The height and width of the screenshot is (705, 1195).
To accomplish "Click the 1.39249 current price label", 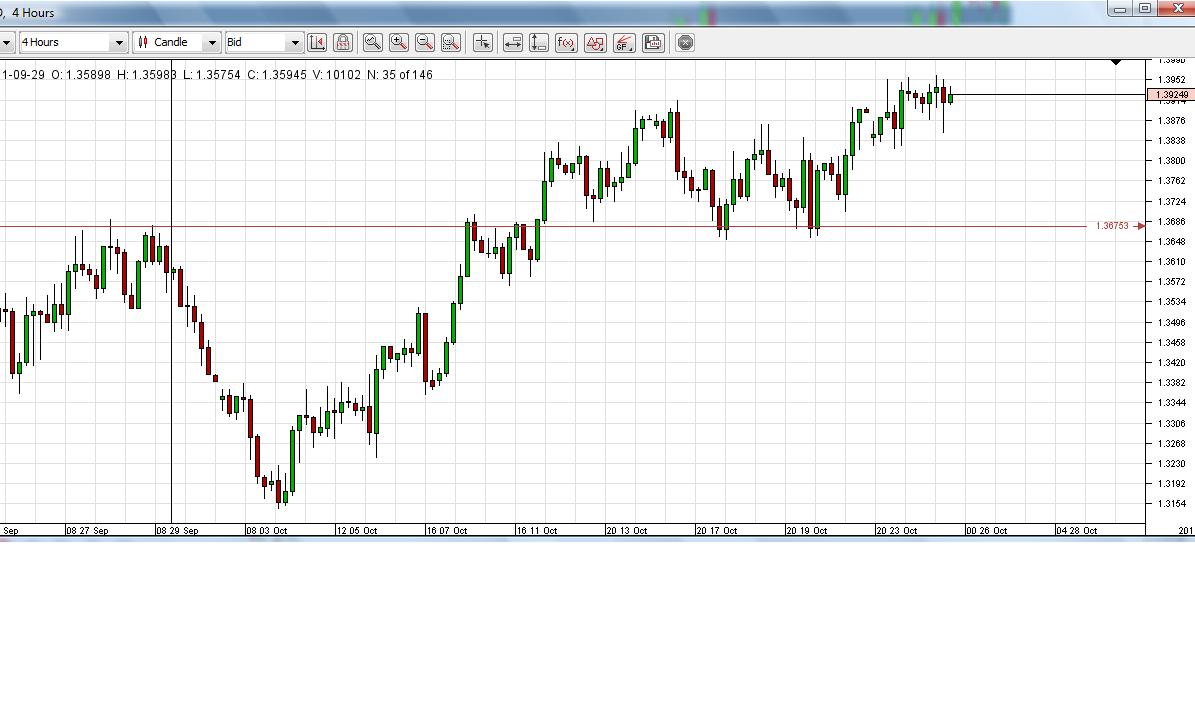I will [x=1171, y=95].
